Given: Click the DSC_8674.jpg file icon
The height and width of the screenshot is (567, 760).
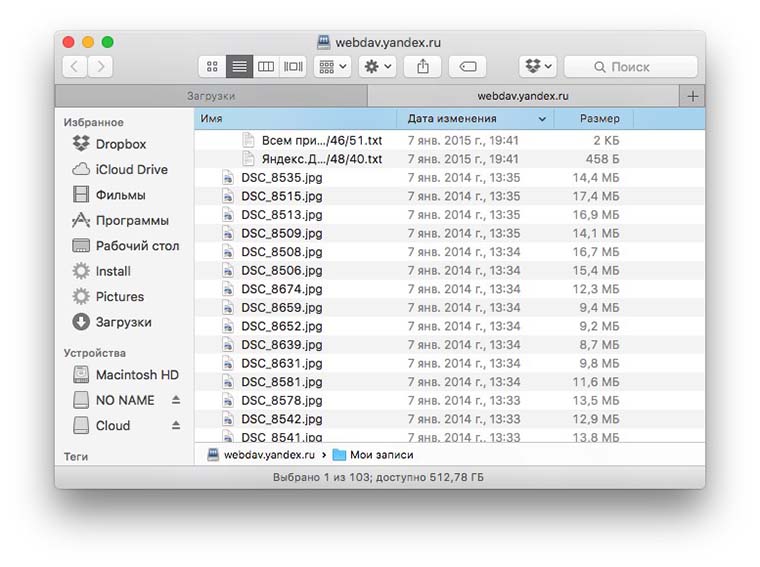Looking at the screenshot, I should point(228,289).
